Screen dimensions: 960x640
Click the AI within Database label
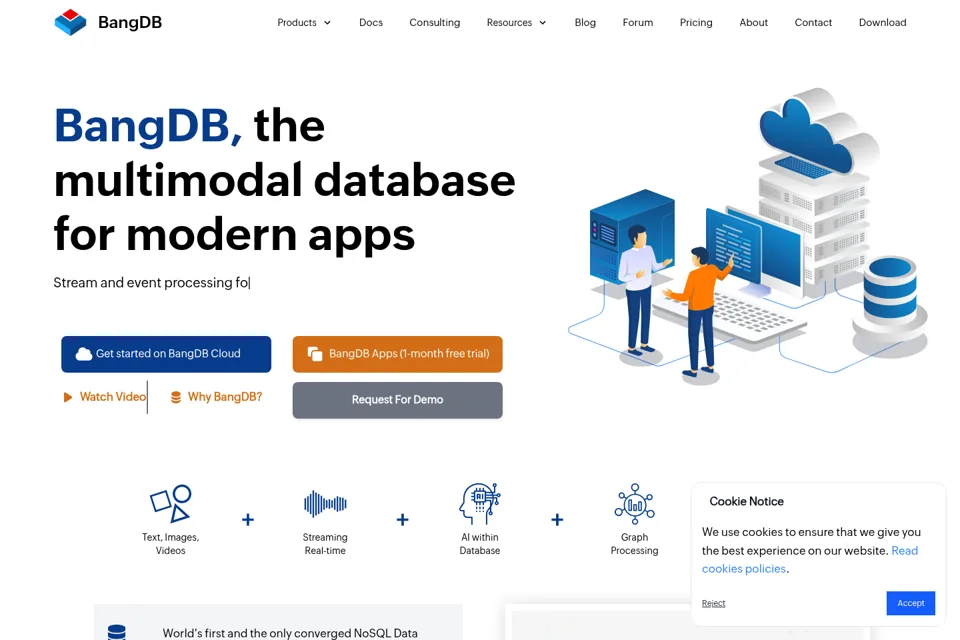point(480,544)
